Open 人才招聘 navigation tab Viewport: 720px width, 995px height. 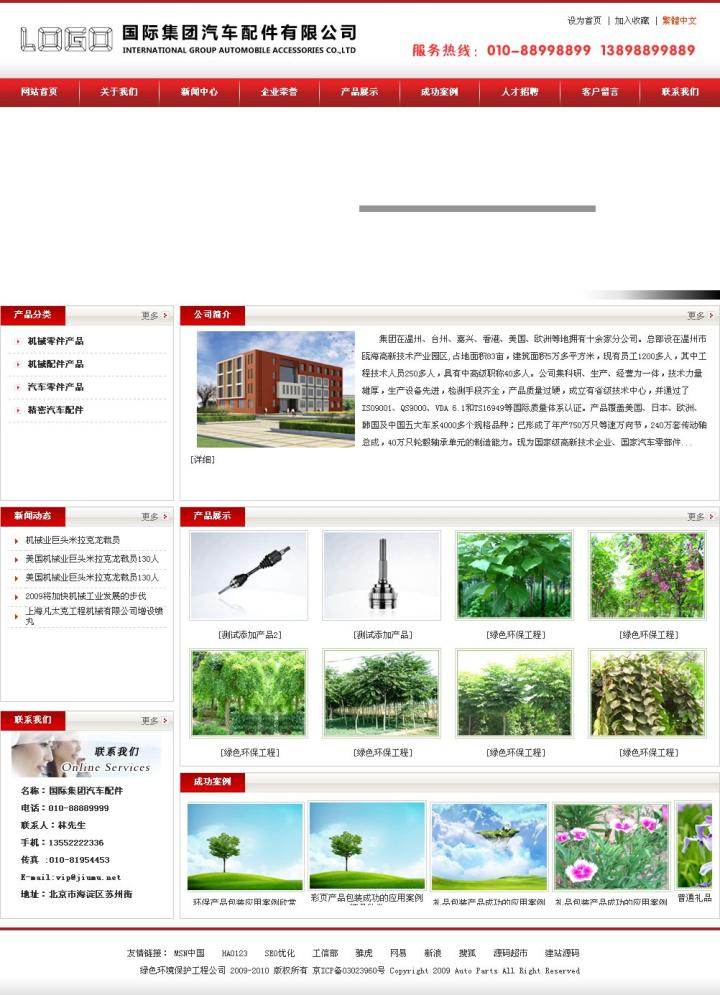pos(519,92)
